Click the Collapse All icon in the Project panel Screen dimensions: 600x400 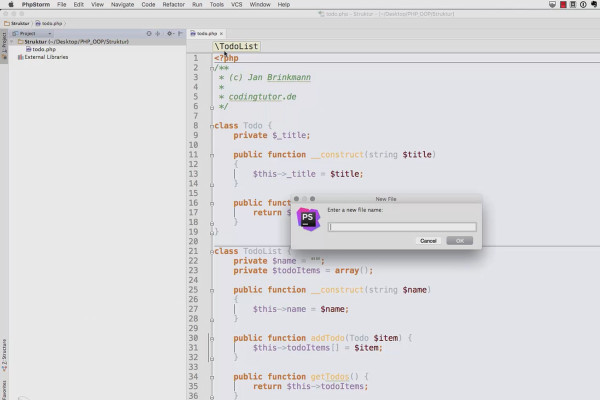tap(158, 34)
